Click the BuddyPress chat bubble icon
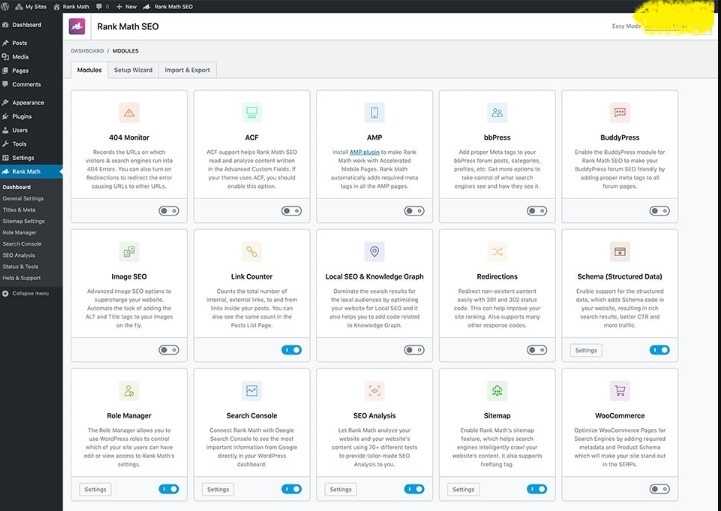This screenshot has height=511, width=721. [620, 112]
